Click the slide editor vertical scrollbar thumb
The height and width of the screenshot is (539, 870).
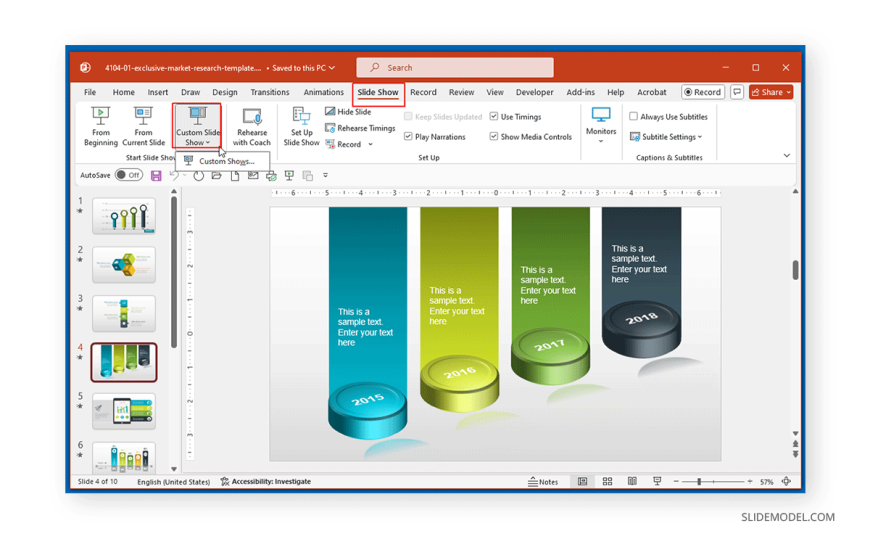tap(795, 270)
